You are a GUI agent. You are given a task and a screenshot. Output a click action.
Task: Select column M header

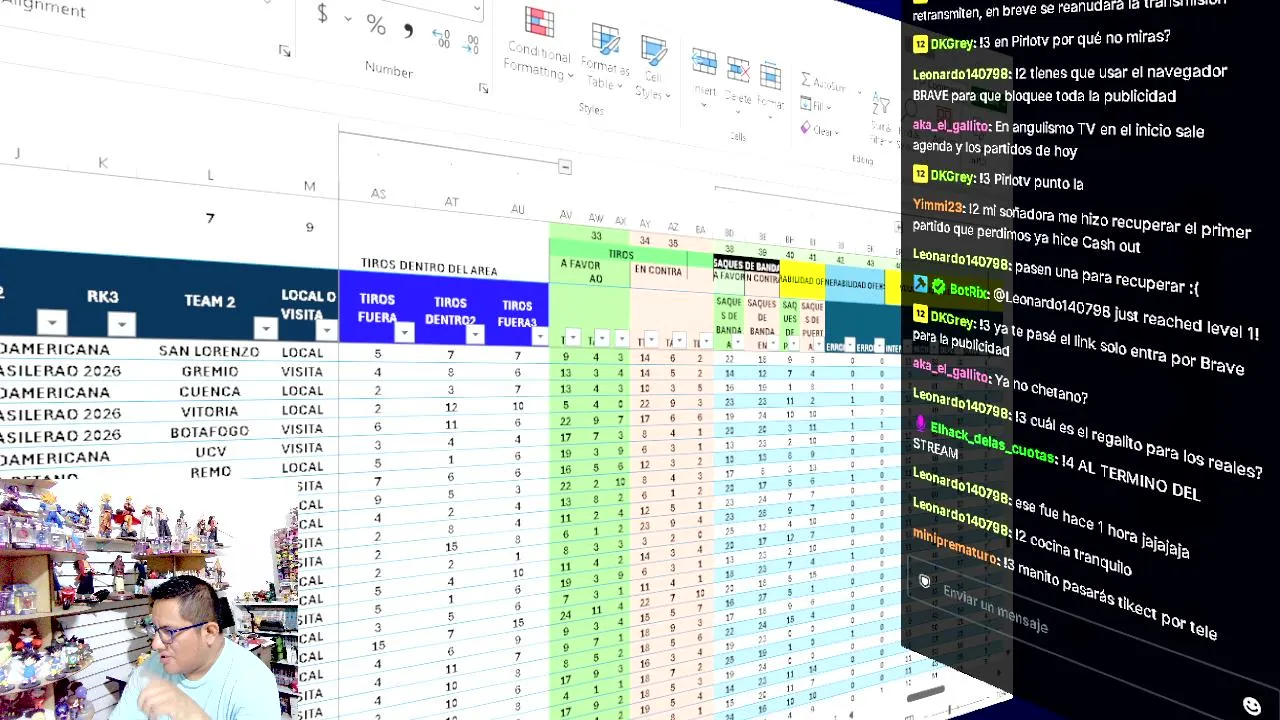click(310, 186)
